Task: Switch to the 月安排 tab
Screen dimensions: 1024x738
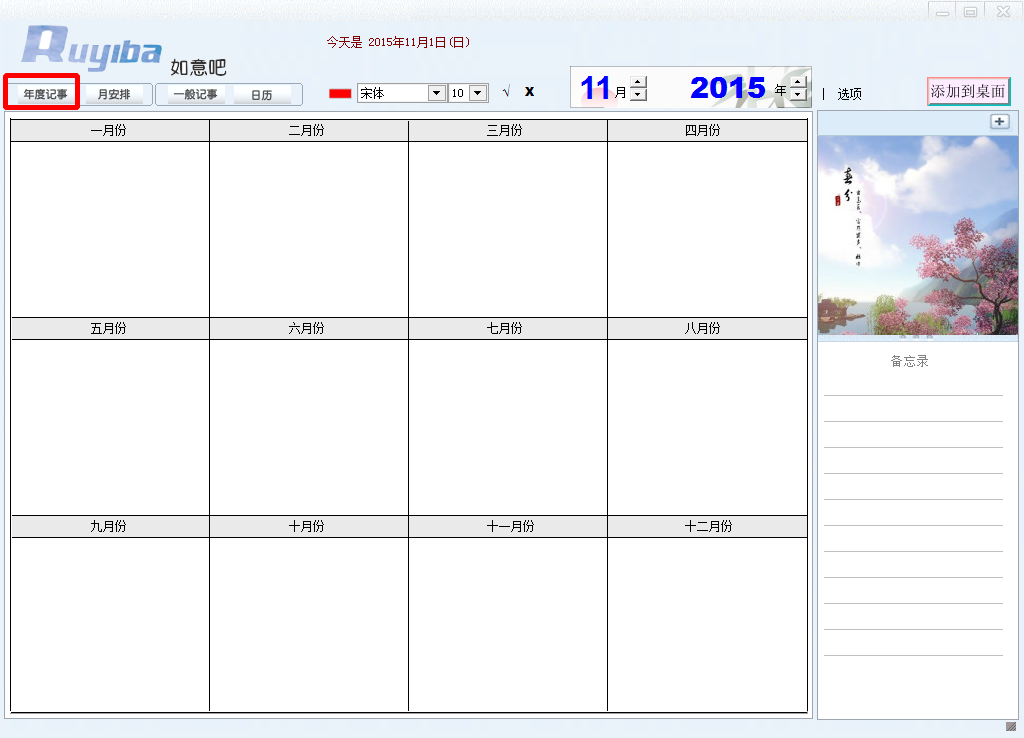Action: 114,94
